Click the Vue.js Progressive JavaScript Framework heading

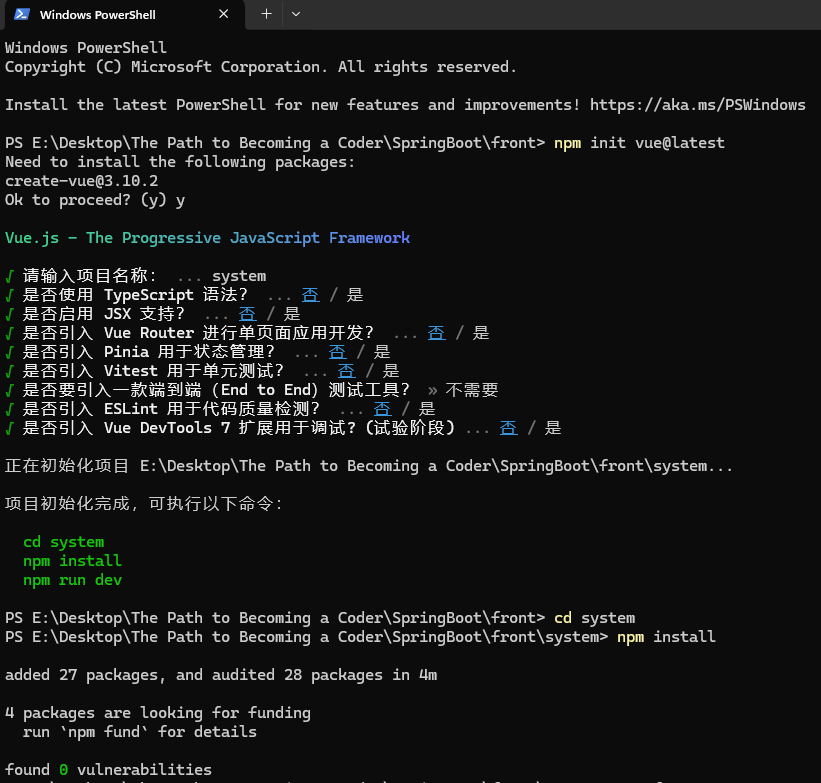point(207,238)
